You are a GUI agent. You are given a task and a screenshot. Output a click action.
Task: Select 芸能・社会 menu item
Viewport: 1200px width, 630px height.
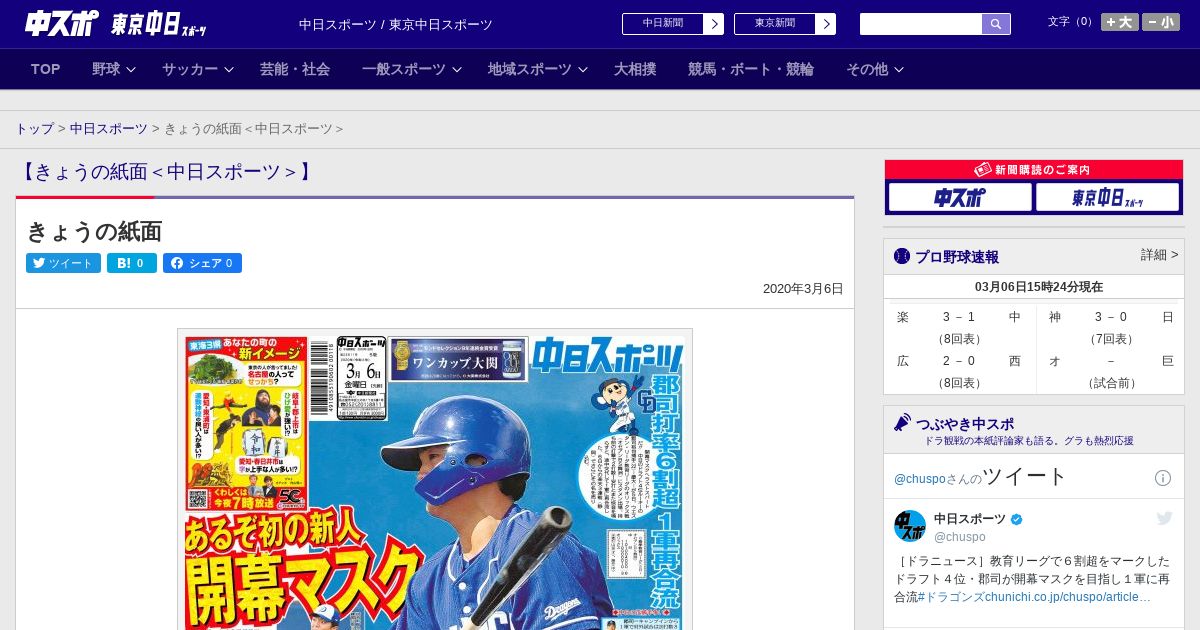(295, 69)
